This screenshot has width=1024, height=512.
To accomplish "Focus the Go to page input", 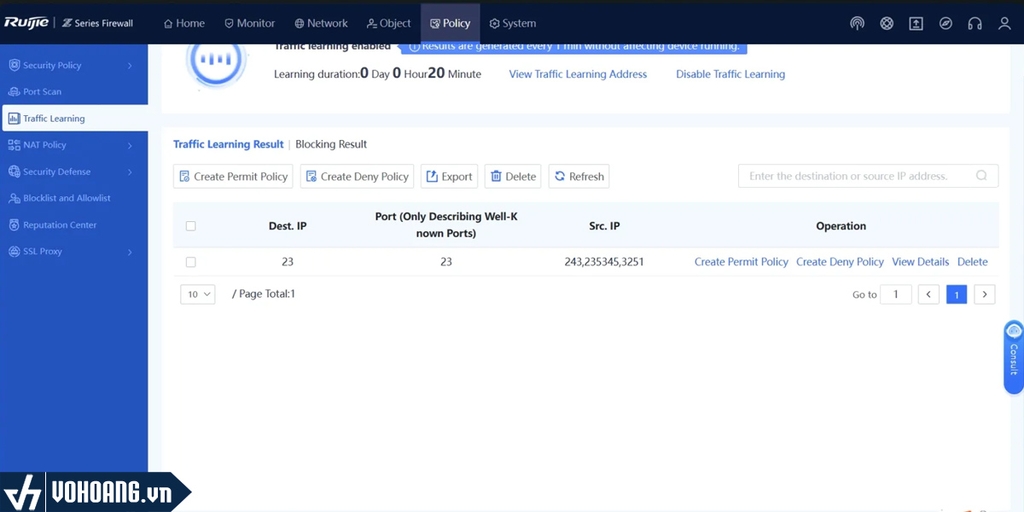I will click(x=896, y=295).
